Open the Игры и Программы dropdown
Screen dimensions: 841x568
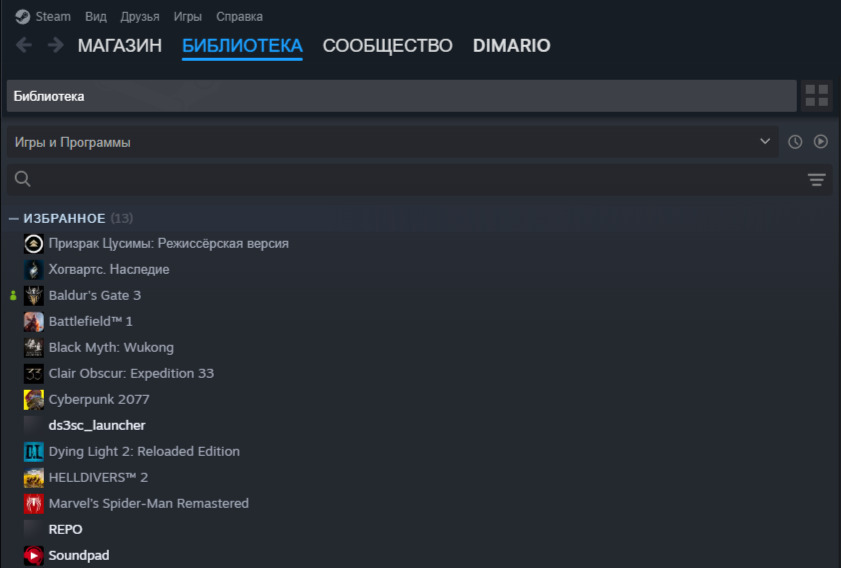390,142
